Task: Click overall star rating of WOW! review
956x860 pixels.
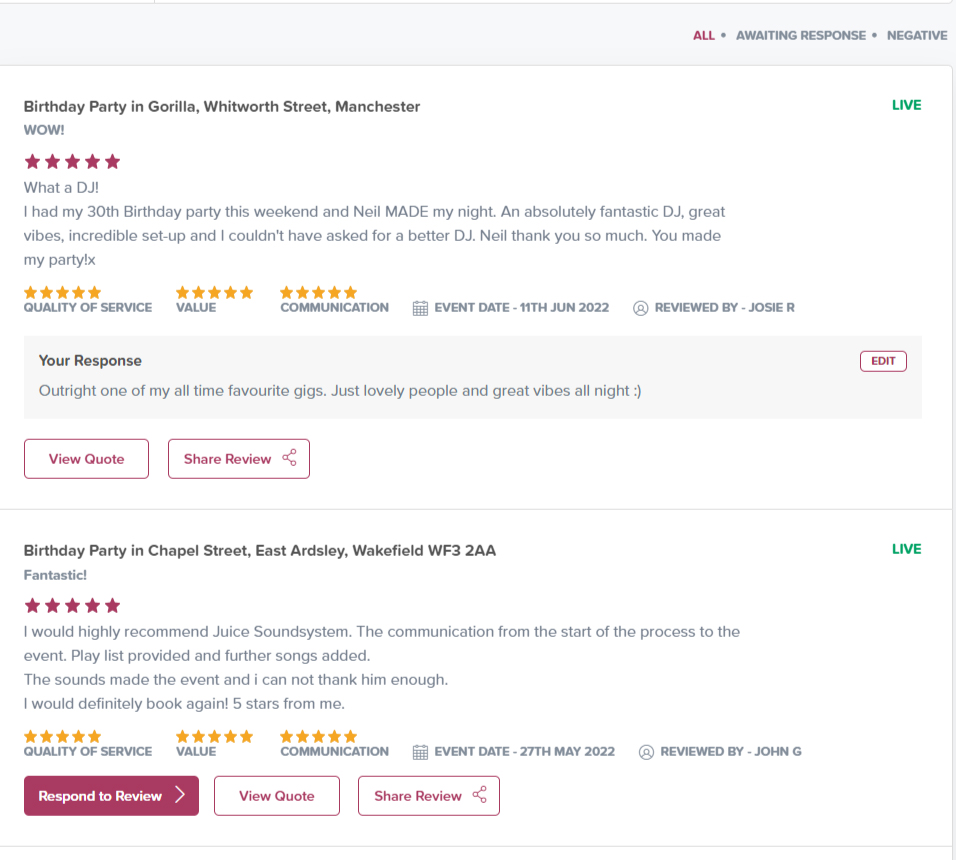Action: (72, 161)
